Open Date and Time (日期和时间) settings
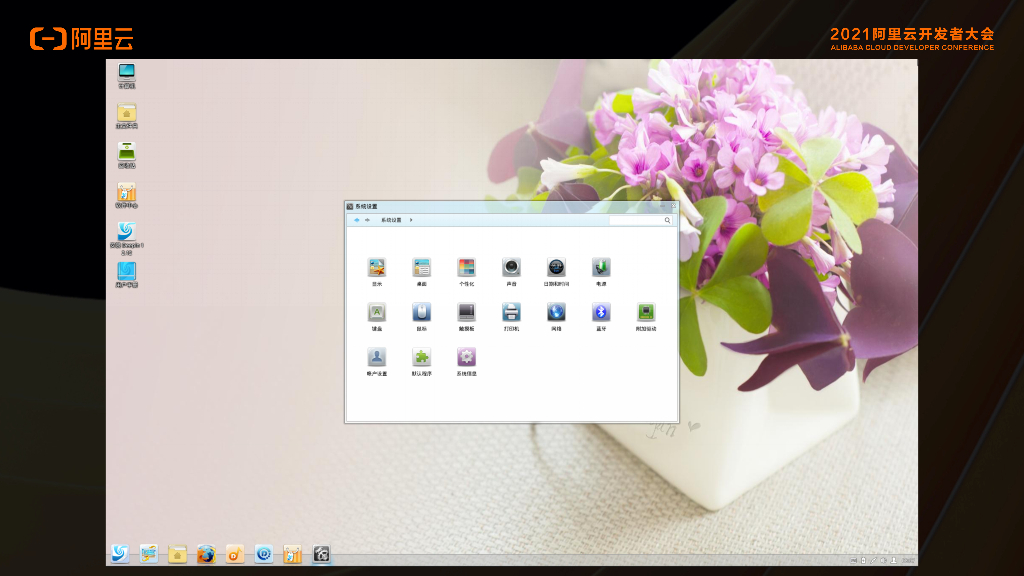The width and height of the screenshot is (1024, 576). [x=556, y=268]
